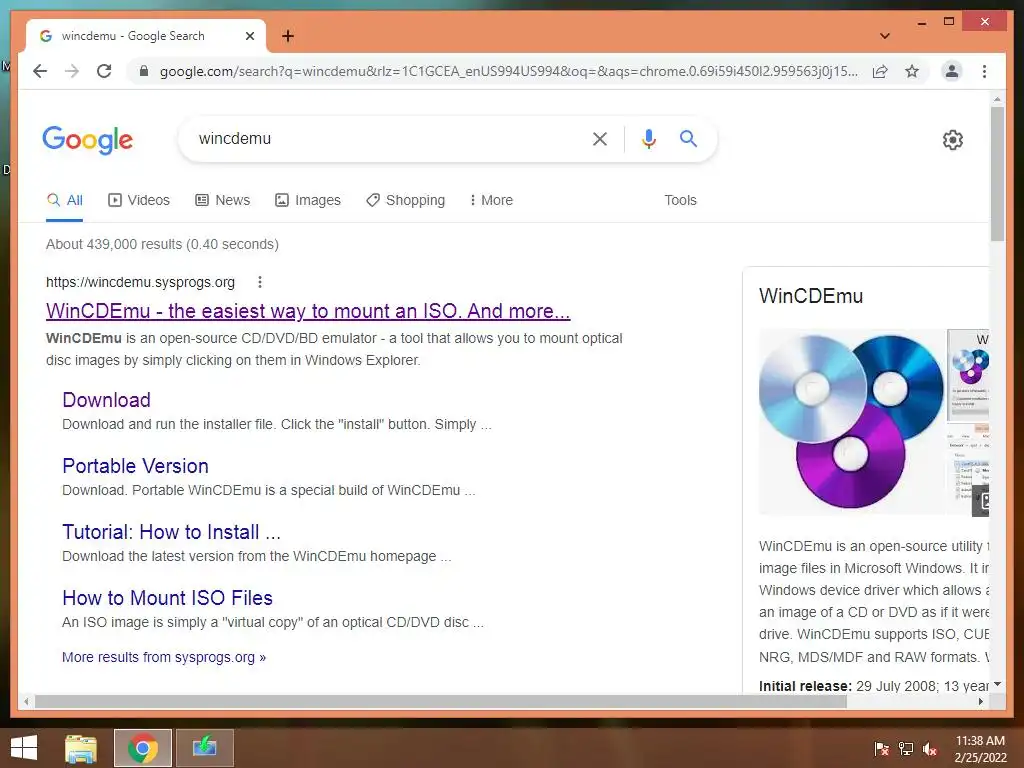Open File Explorer from the taskbar
This screenshot has height=768, width=1024.
click(x=81, y=748)
